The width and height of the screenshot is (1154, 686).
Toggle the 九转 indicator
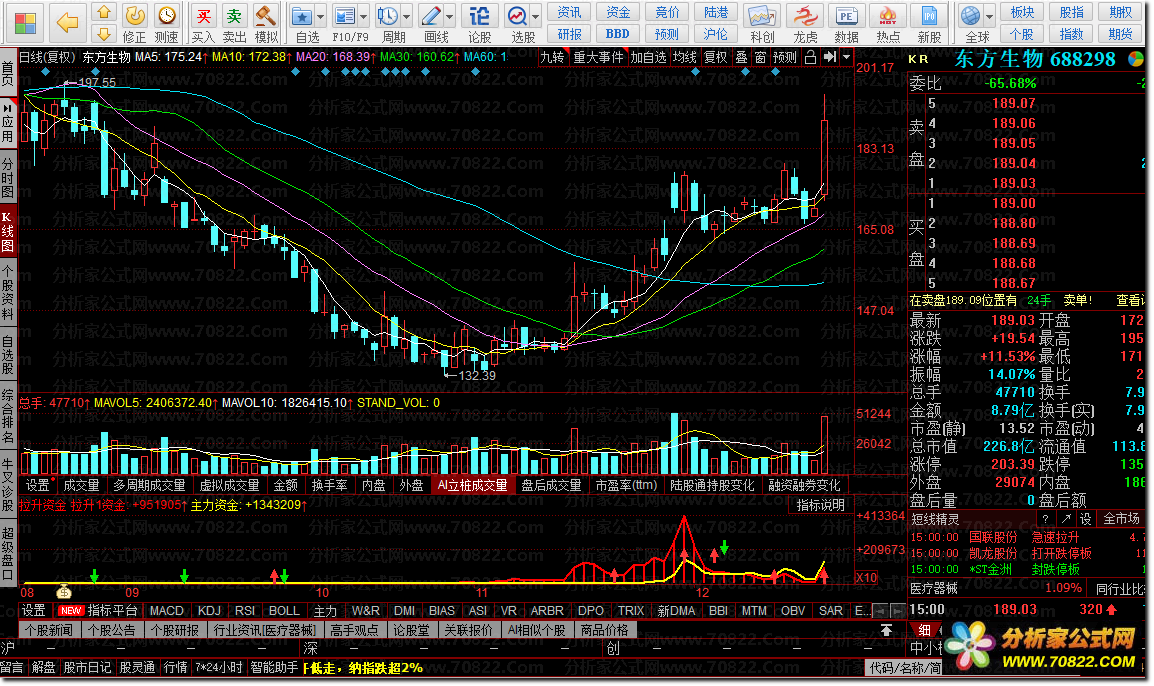click(552, 57)
